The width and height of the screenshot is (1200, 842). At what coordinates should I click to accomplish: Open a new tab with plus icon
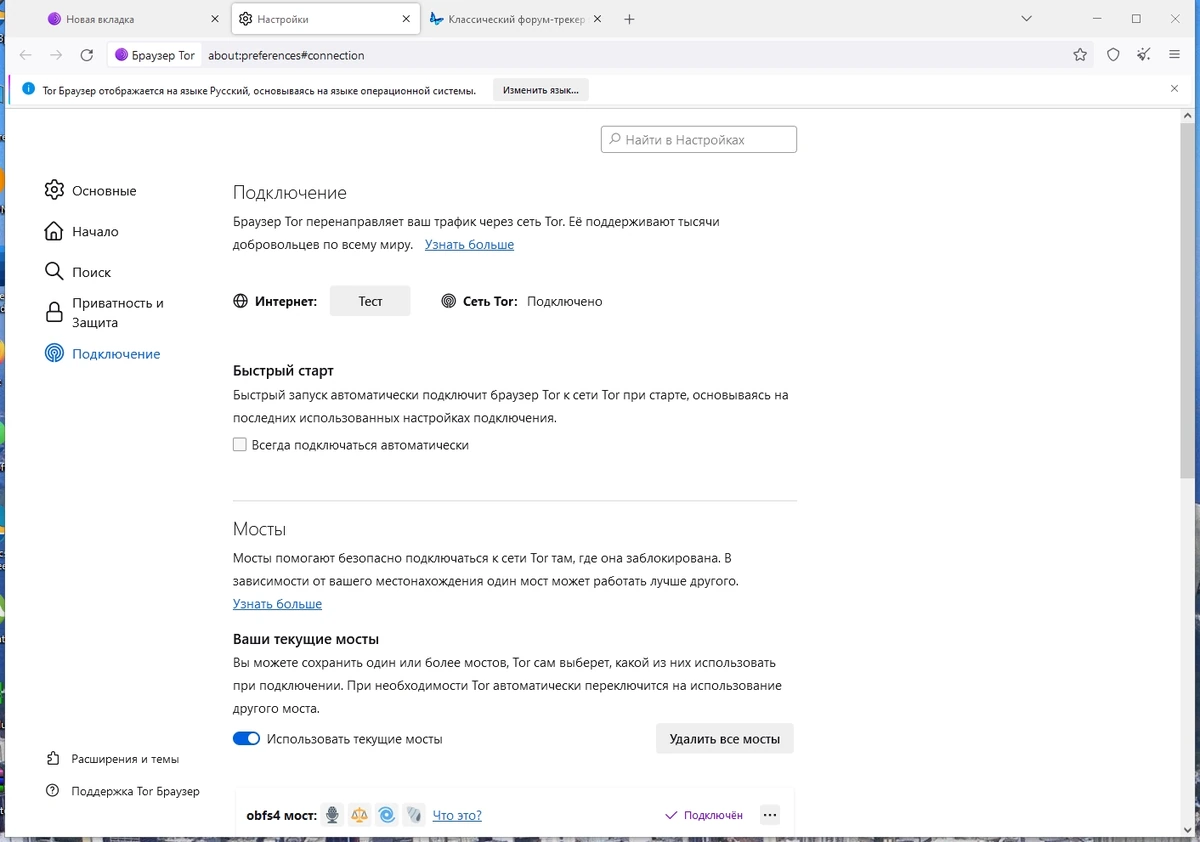point(629,19)
